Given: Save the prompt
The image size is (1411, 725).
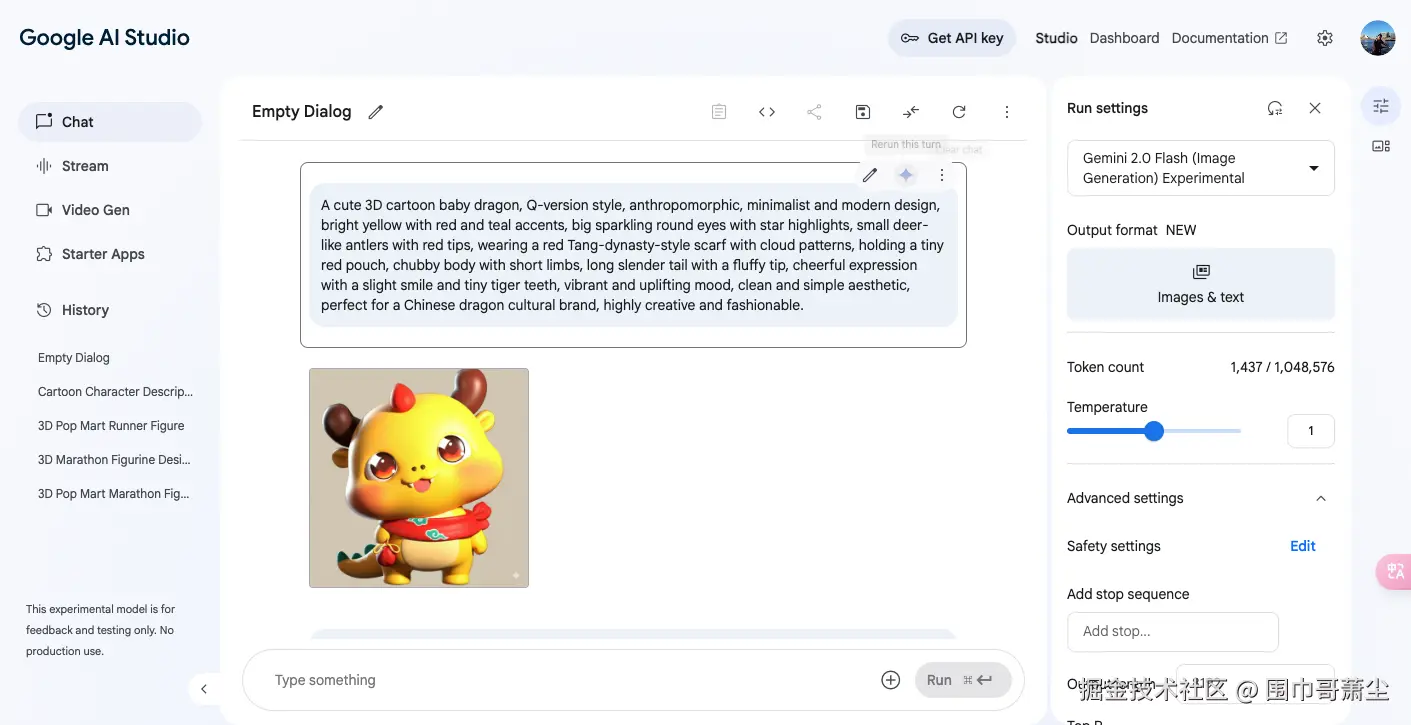Looking at the screenshot, I should [862, 111].
